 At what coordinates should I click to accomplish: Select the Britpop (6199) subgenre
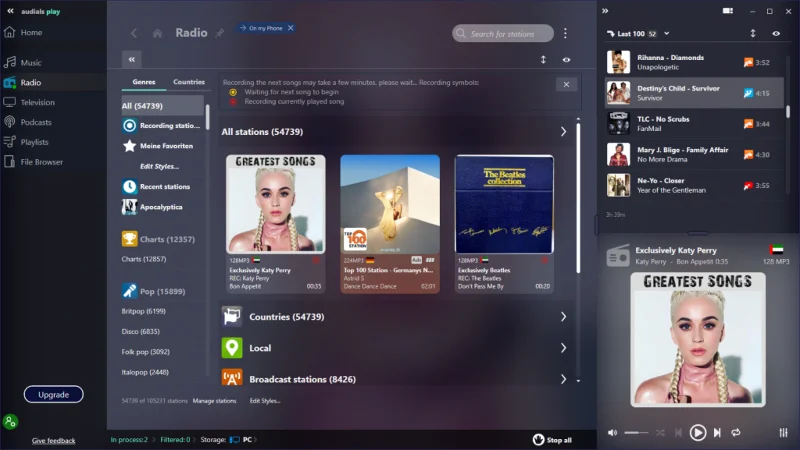(x=143, y=311)
